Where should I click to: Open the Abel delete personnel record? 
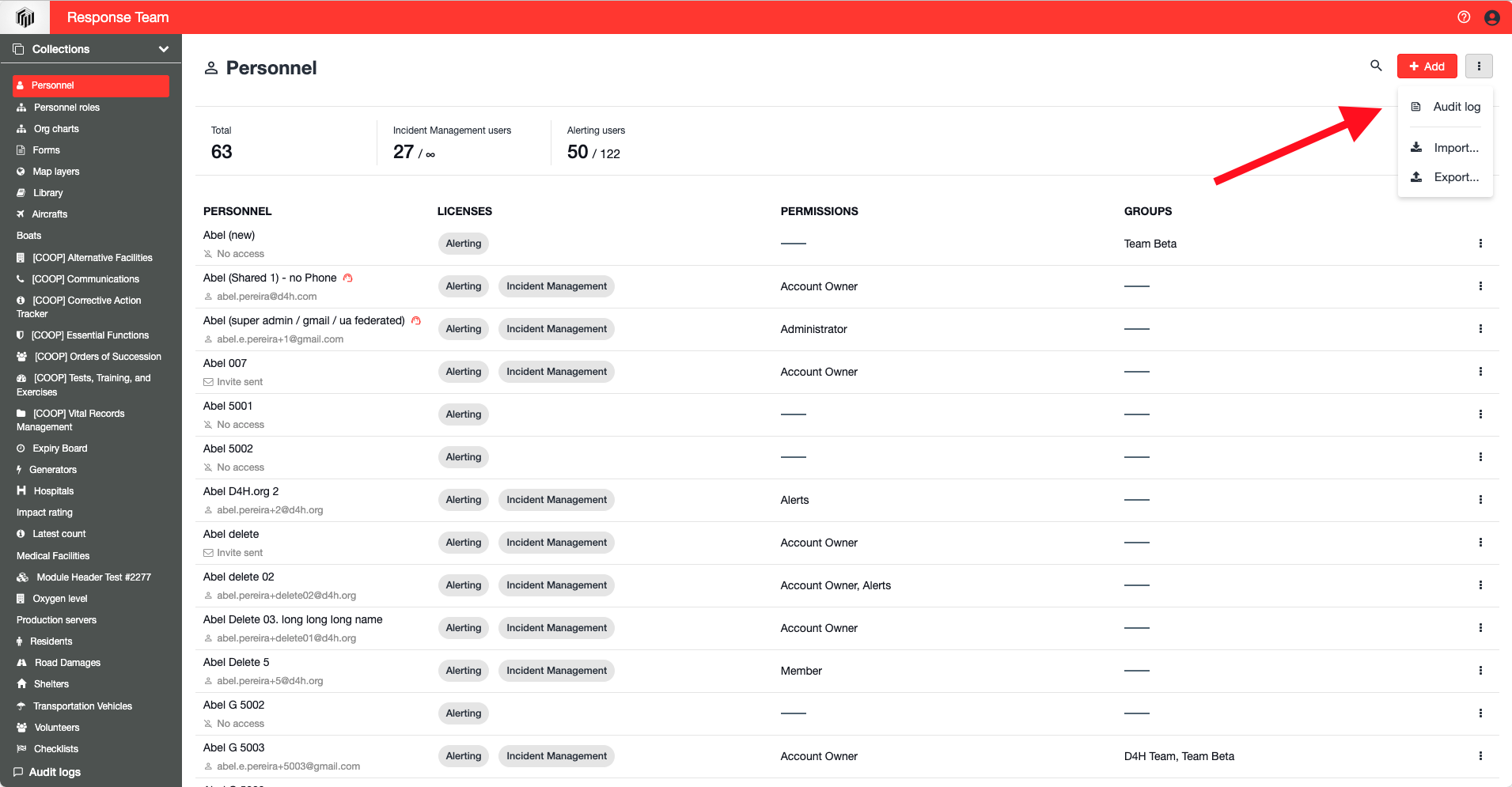231,534
